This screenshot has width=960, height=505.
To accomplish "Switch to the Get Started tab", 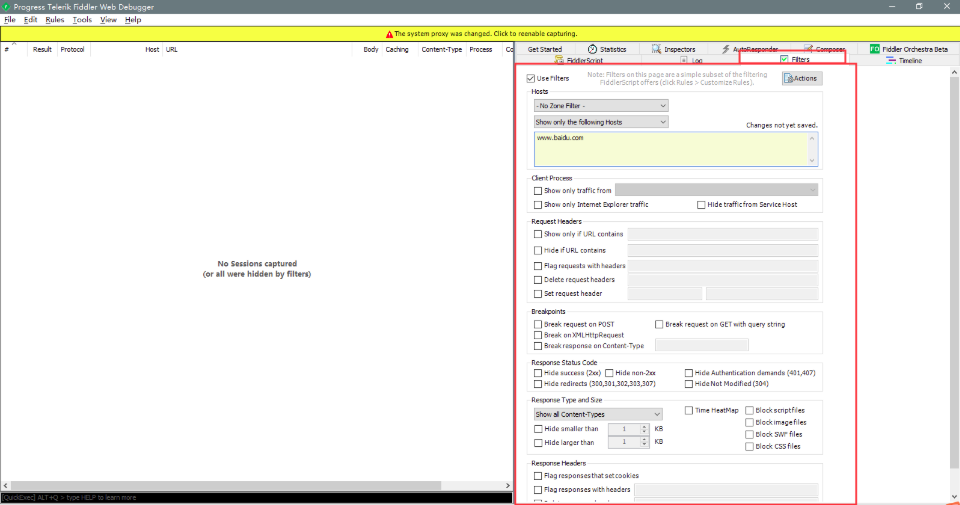I will click(x=545, y=49).
